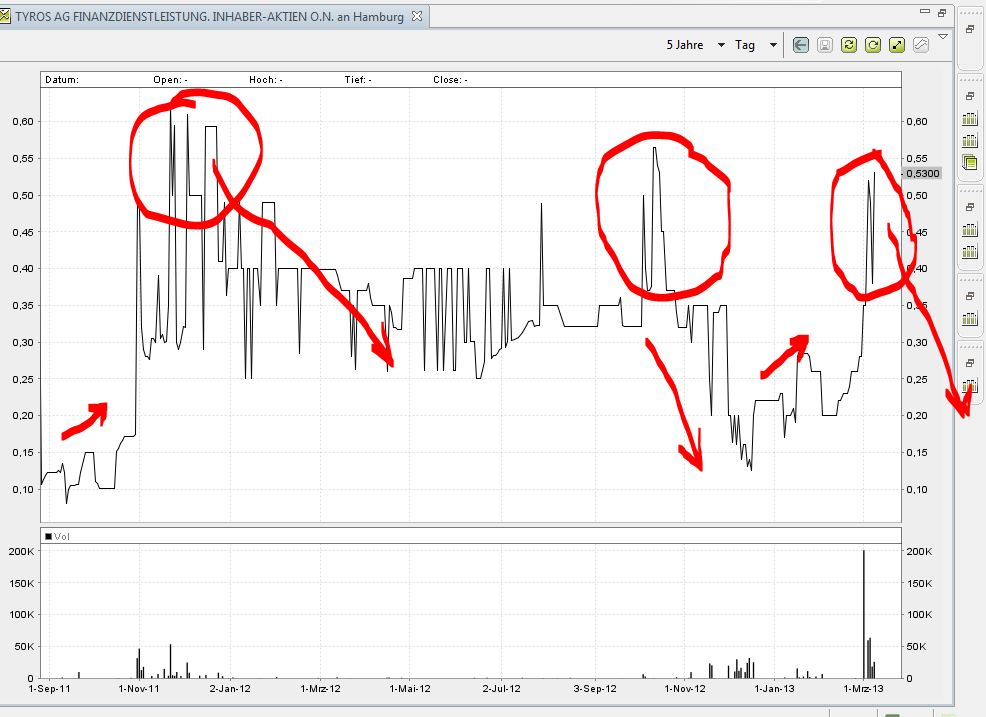Click the large March 2013 volume bar
This screenshot has height=717, width=986.
[864, 614]
